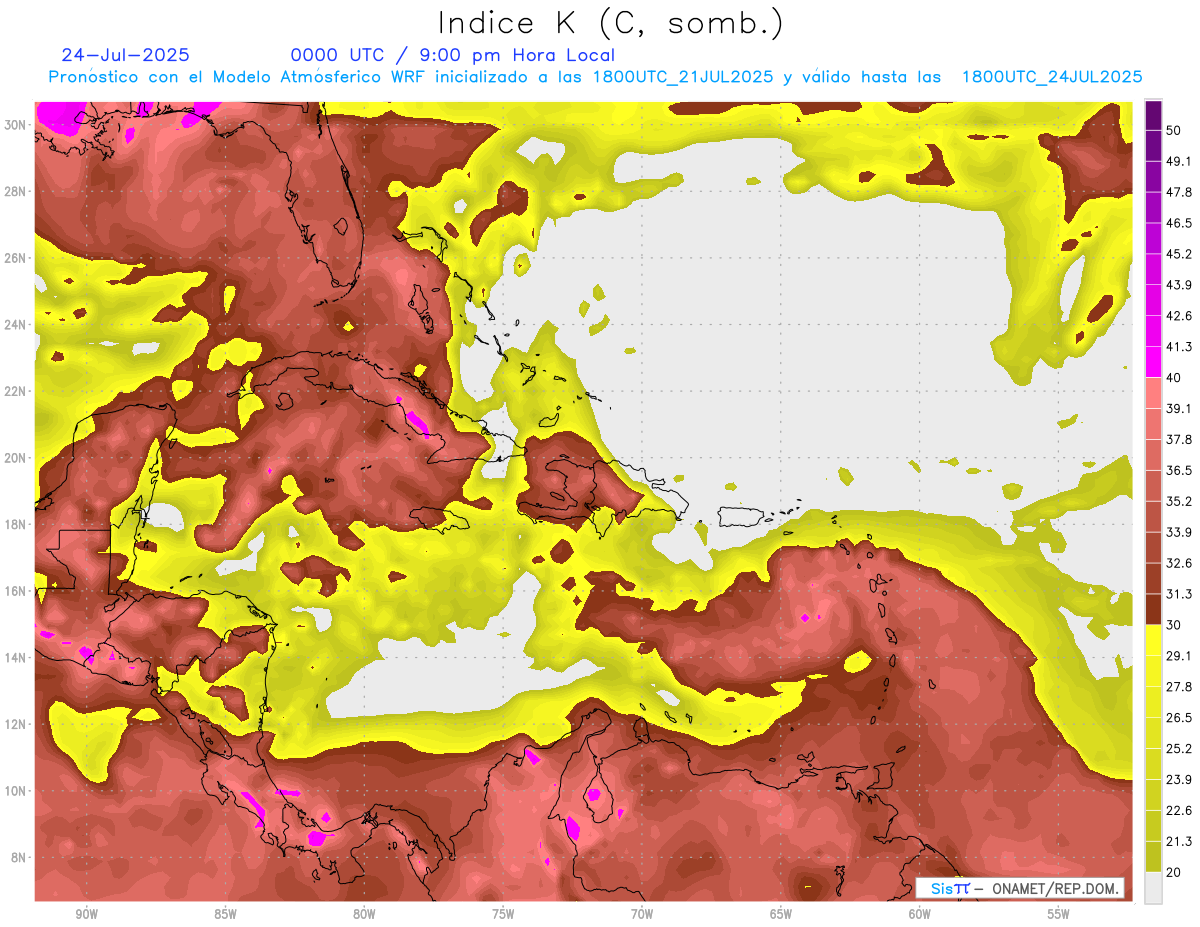Click longitude label '55W'
This screenshot has height=927, width=1200.
(1059, 914)
